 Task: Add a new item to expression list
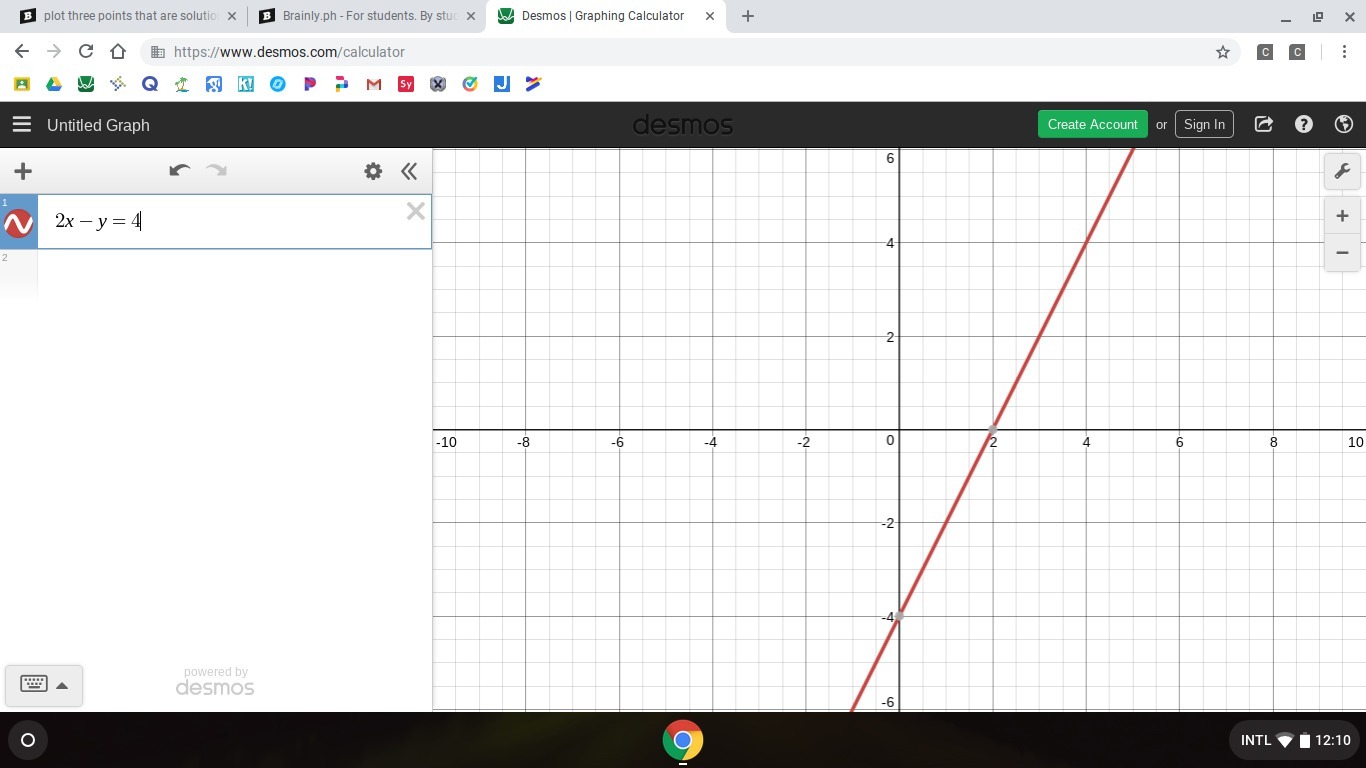pos(23,171)
